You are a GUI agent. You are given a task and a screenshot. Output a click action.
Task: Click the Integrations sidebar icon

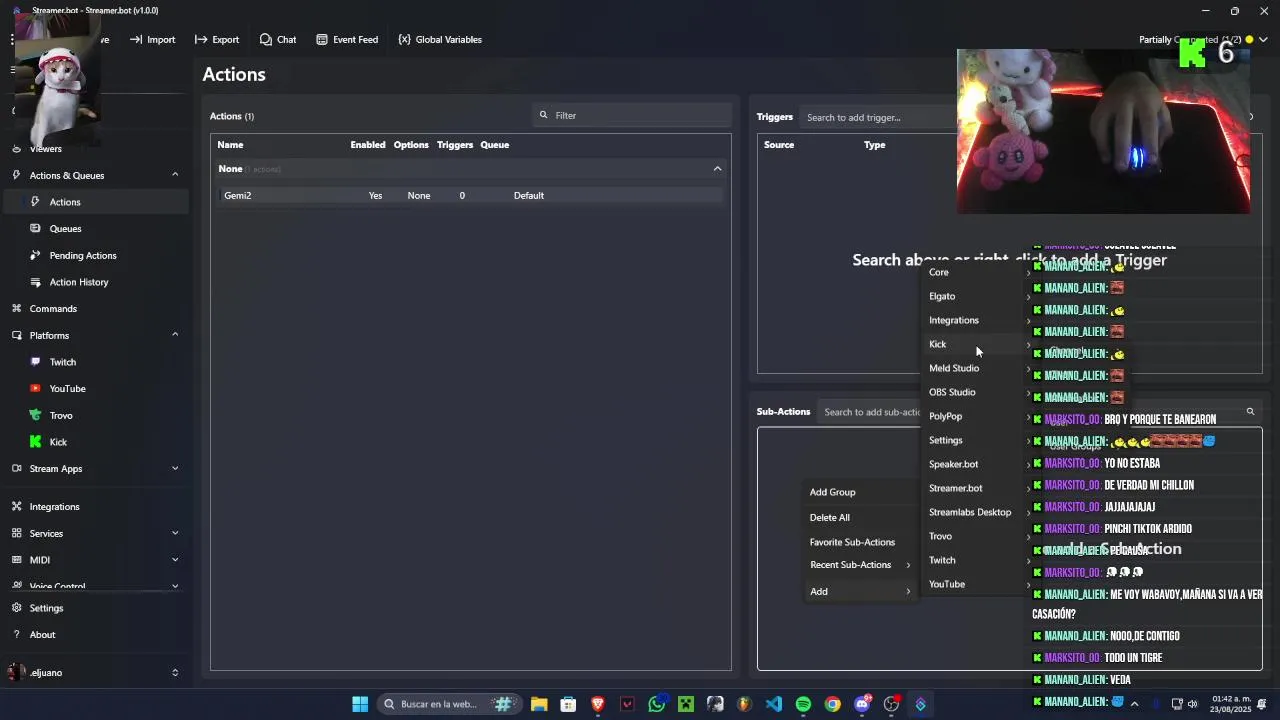[16, 507]
